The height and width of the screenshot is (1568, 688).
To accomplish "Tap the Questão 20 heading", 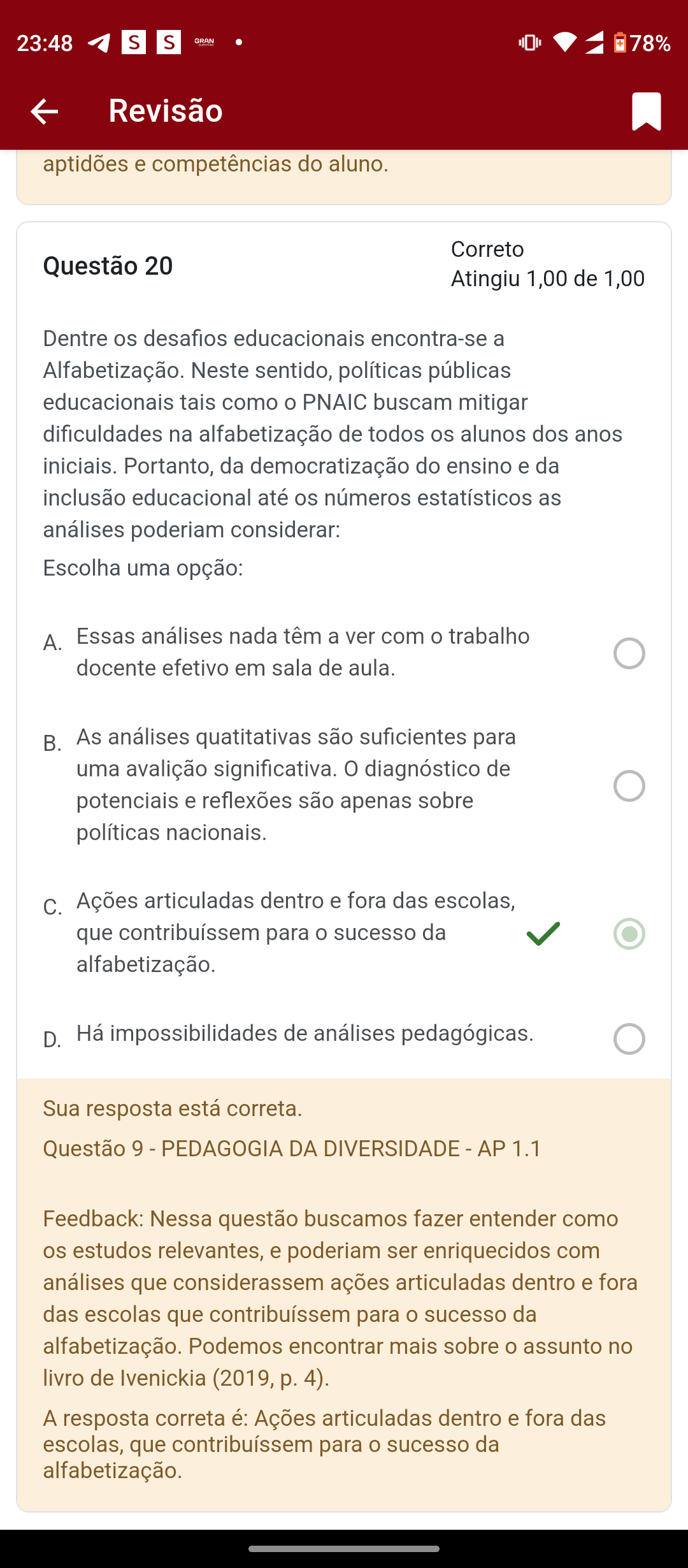I will [108, 266].
